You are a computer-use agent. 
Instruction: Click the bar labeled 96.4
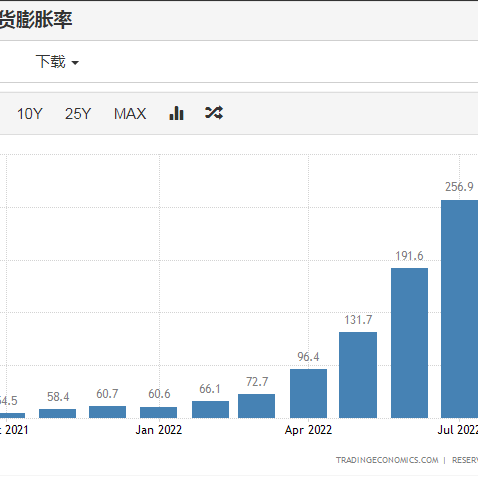308,393
